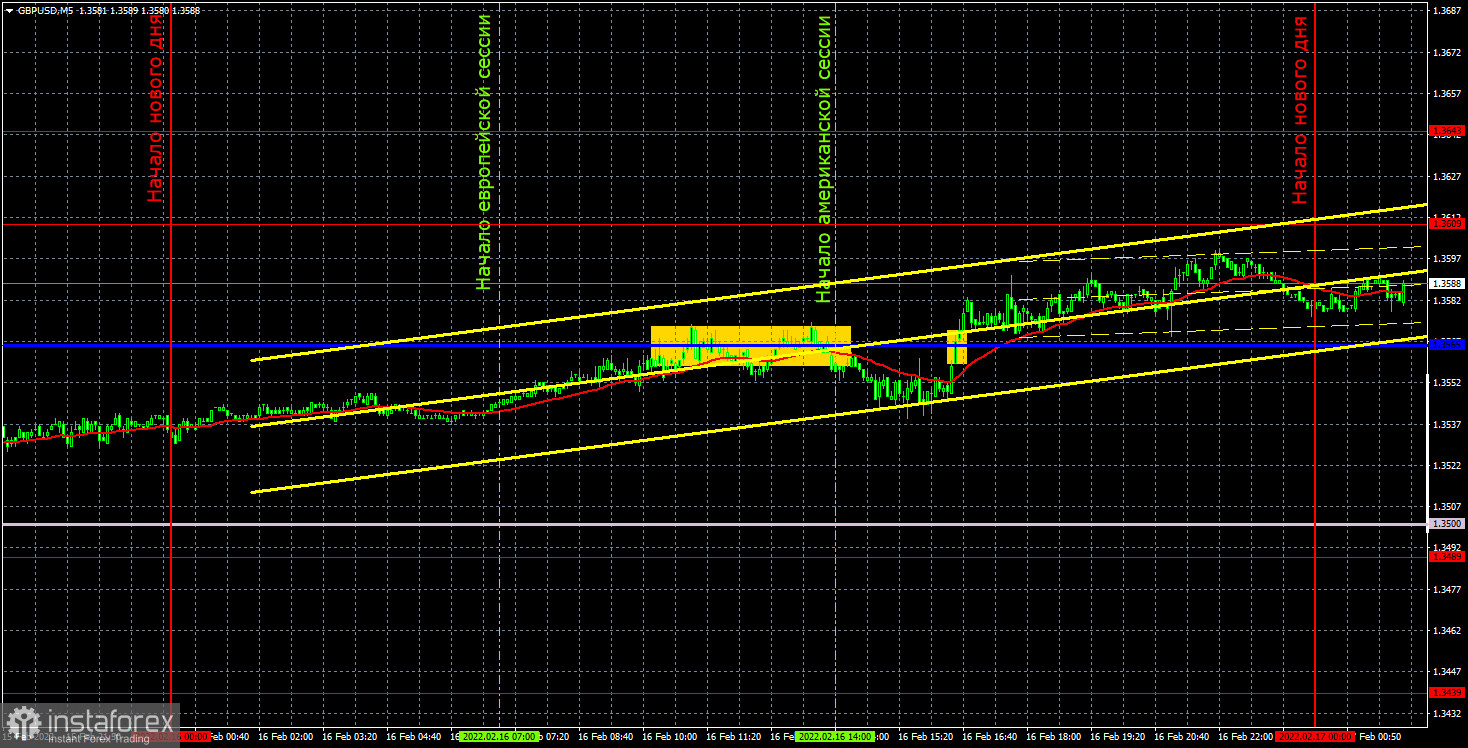This screenshot has height=748, width=1468.
Task: Click the current price tag 1.3588
Action: pyautogui.click(x=1447, y=284)
